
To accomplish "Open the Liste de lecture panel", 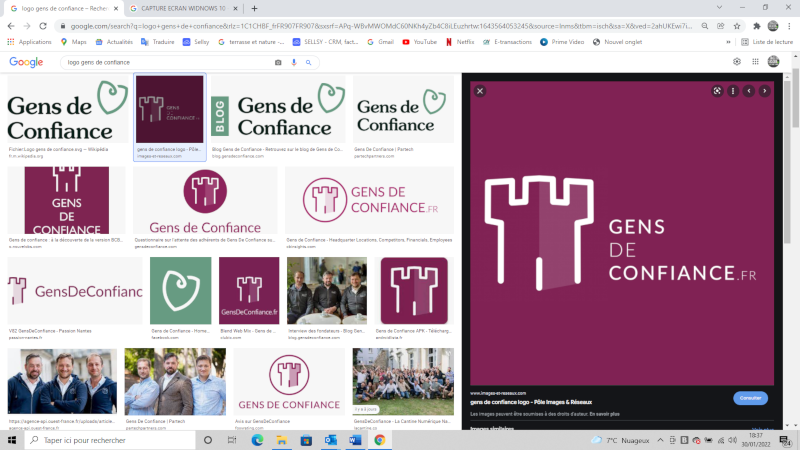I will pos(766,42).
